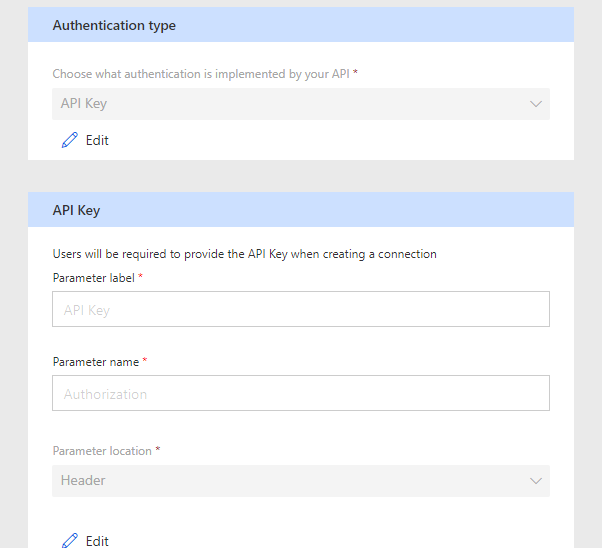This screenshot has width=602, height=548.
Task: Open the authentication dropdown showing API Key
Action: click(290, 104)
